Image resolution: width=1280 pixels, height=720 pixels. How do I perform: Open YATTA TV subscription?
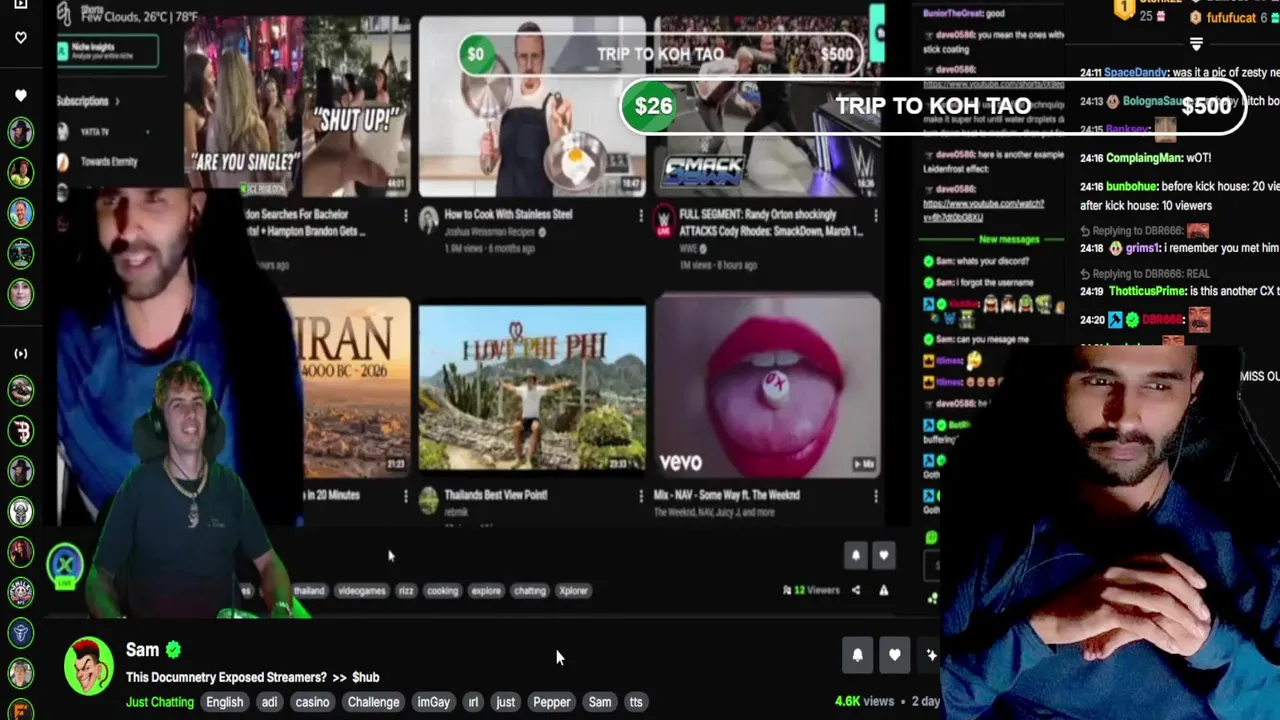click(95, 132)
